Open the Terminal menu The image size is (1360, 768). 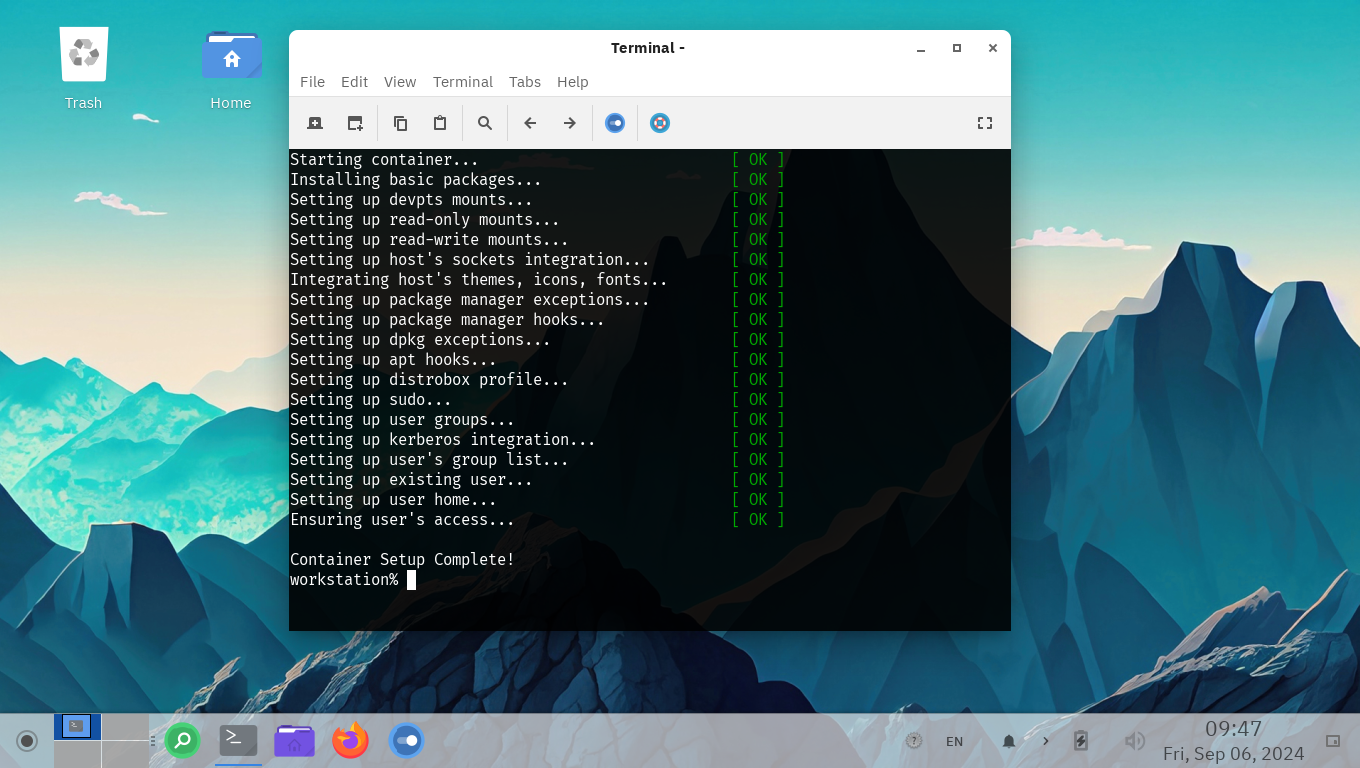462,82
